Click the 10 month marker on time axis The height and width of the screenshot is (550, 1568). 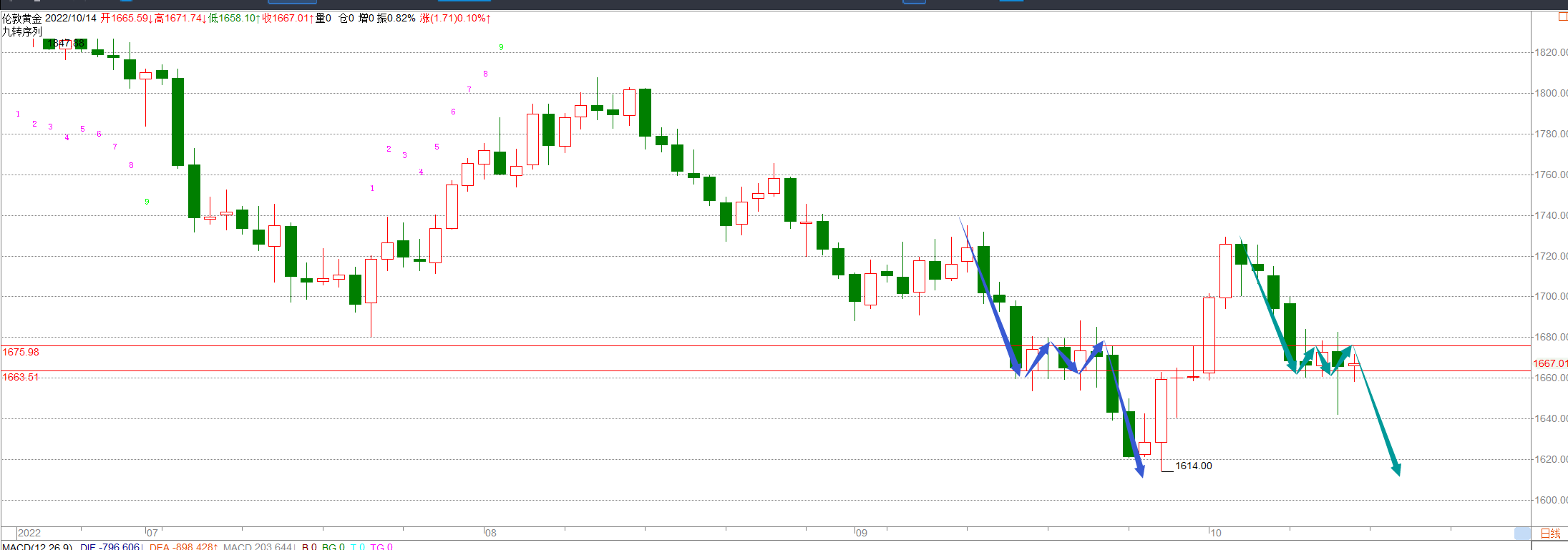[1215, 533]
